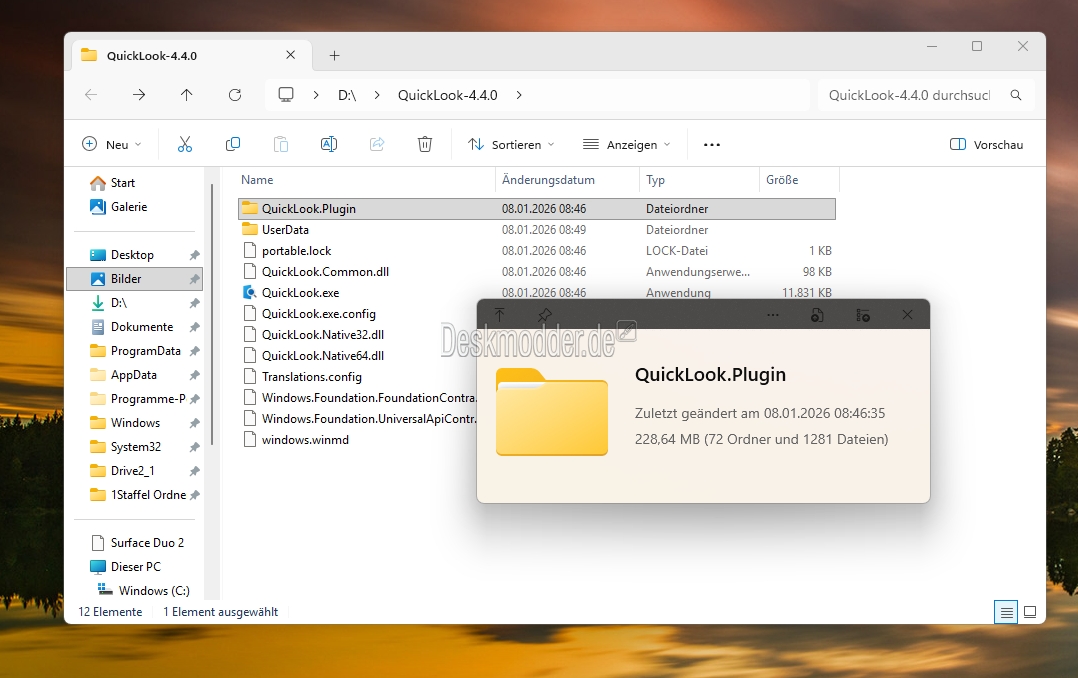Open more options in QuickLook preview
Image resolution: width=1078 pixels, height=678 pixels.
click(x=773, y=315)
